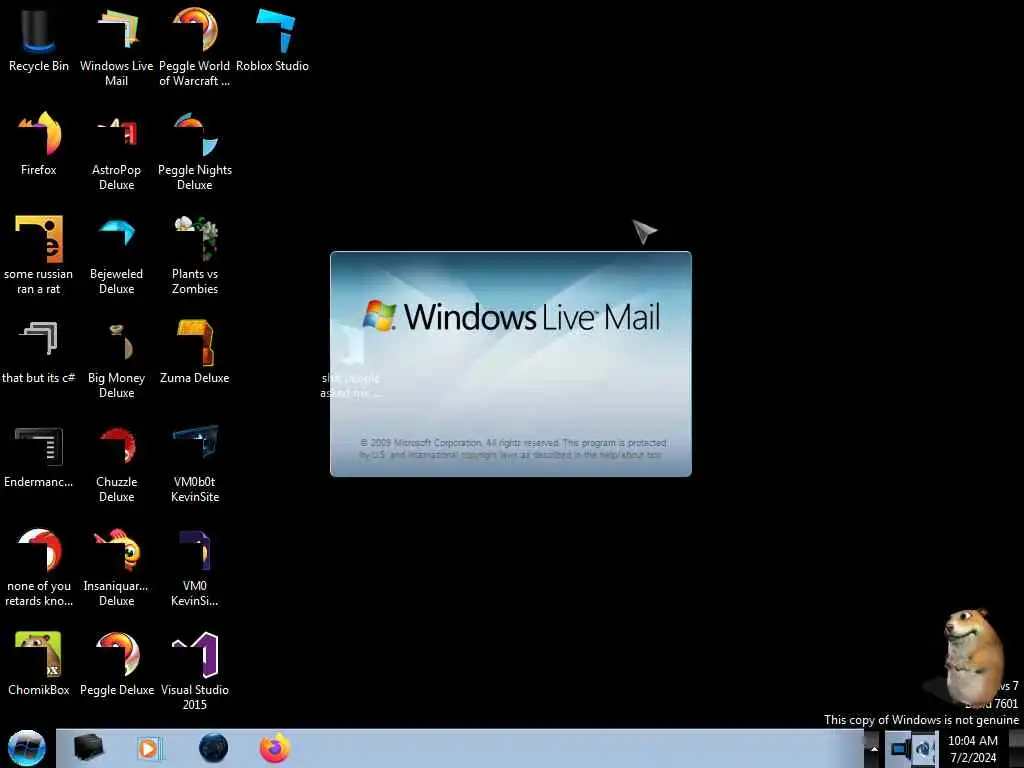Select the Plants vs Zombies icon
This screenshot has width=1024, height=768.
pyautogui.click(x=195, y=255)
